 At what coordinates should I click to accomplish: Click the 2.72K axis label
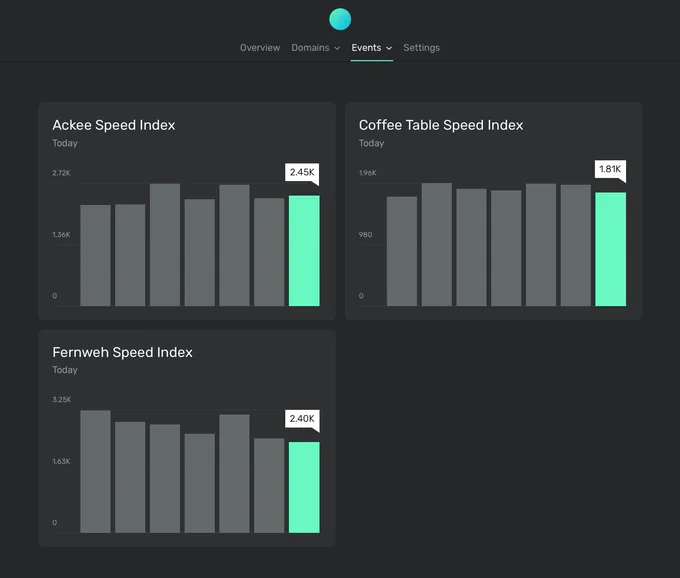pyautogui.click(x=61, y=173)
